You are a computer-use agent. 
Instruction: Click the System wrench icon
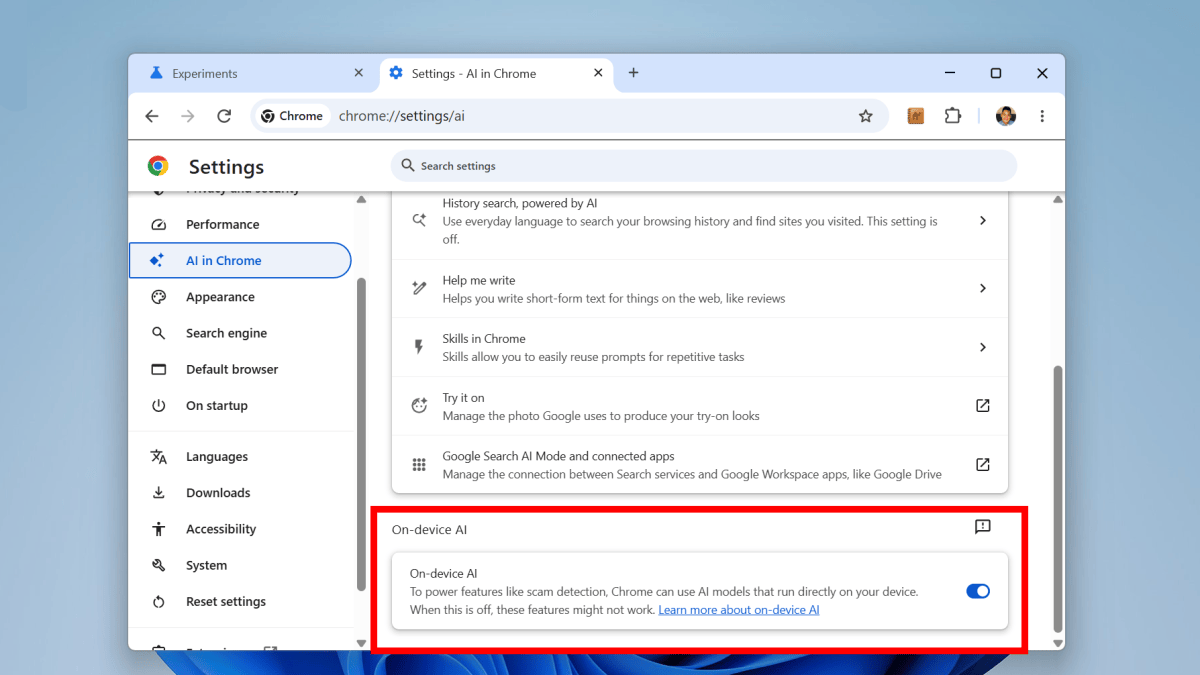click(x=158, y=565)
